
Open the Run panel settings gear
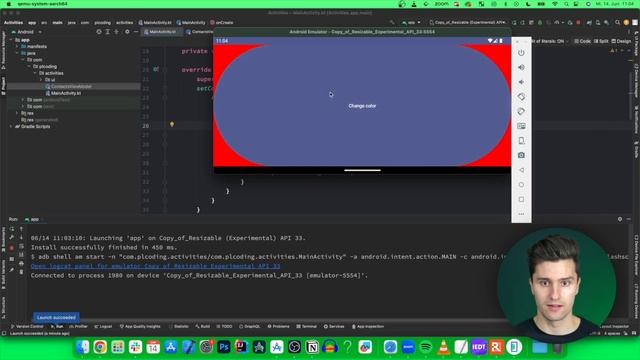pyautogui.click(x=620, y=219)
